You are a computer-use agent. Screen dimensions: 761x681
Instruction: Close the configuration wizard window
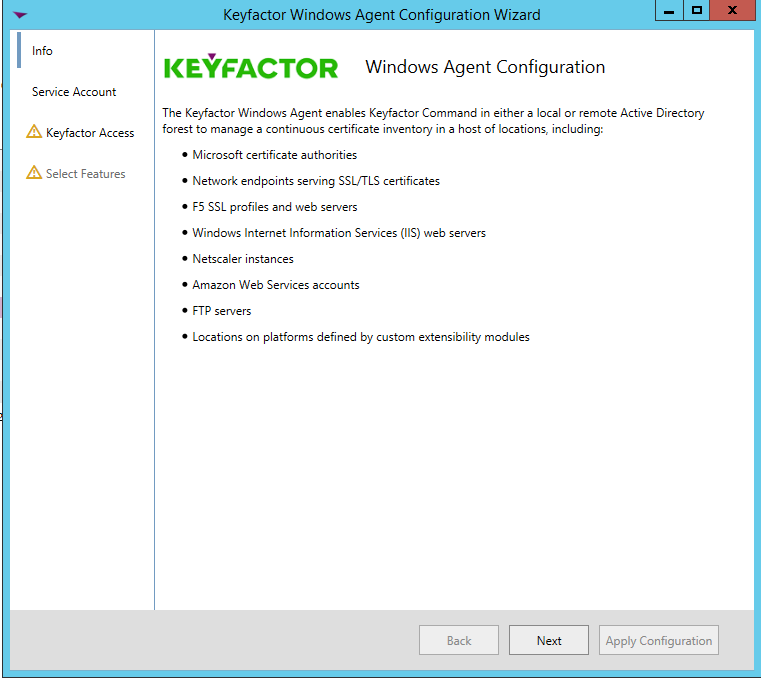coord(732,10)
